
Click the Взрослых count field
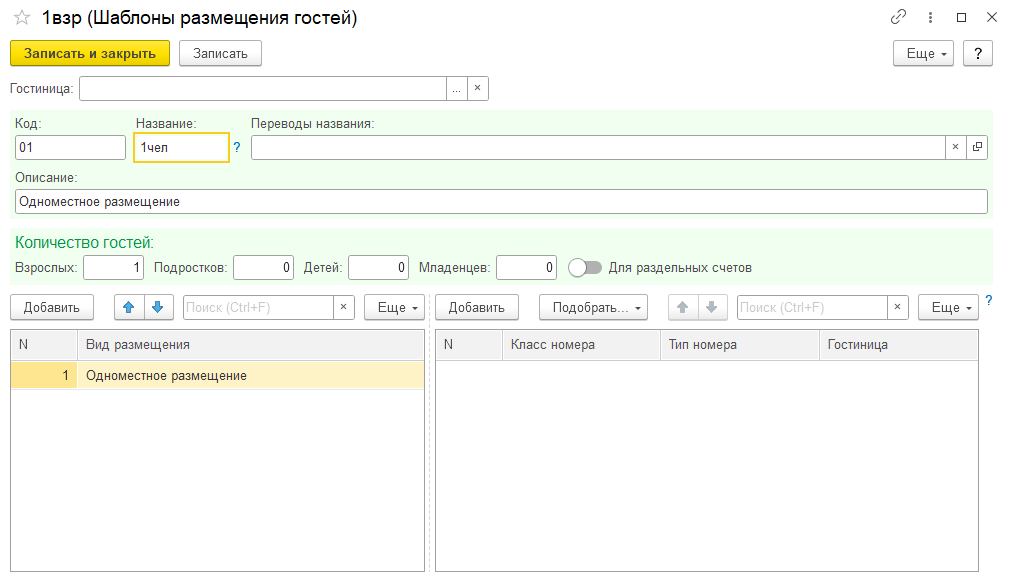coord(113,268)
